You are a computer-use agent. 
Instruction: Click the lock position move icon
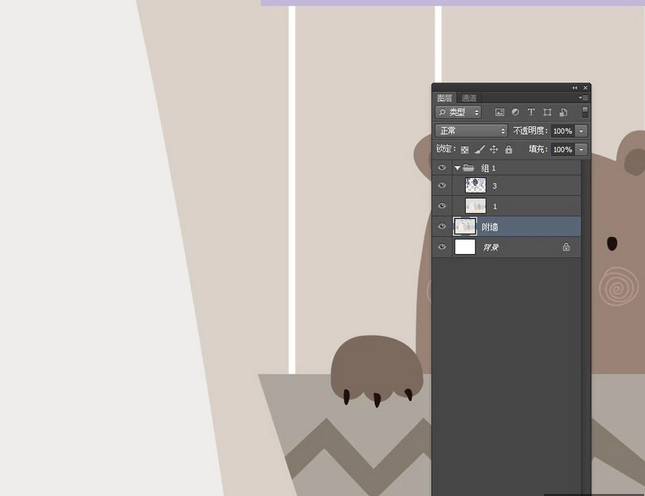(494, 149)
